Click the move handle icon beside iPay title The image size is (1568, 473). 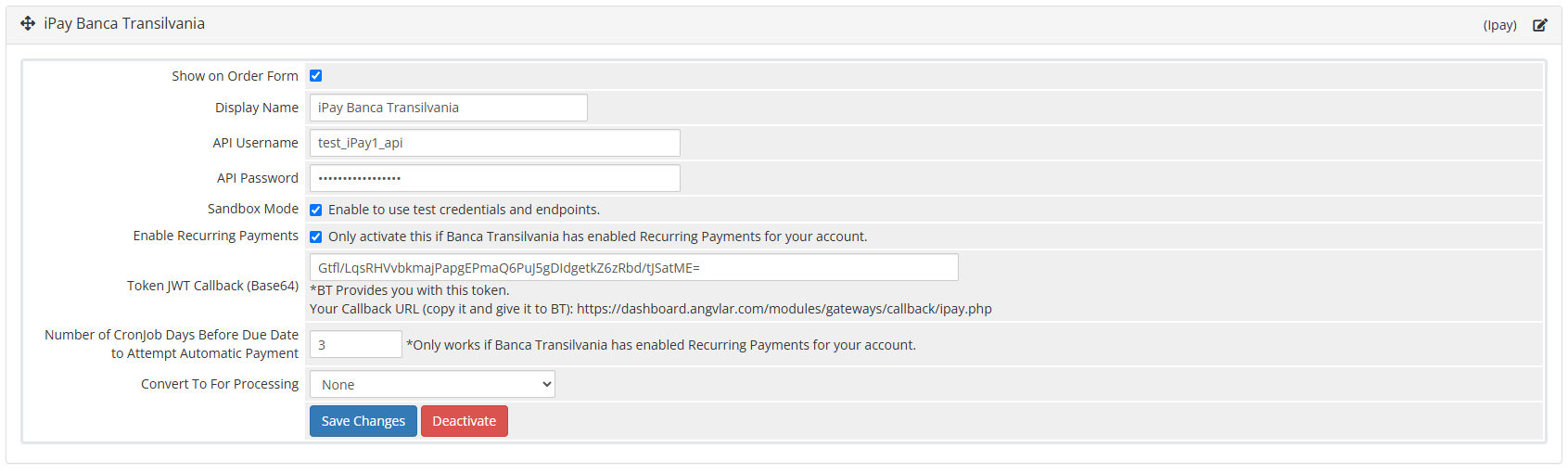point(28,23)
